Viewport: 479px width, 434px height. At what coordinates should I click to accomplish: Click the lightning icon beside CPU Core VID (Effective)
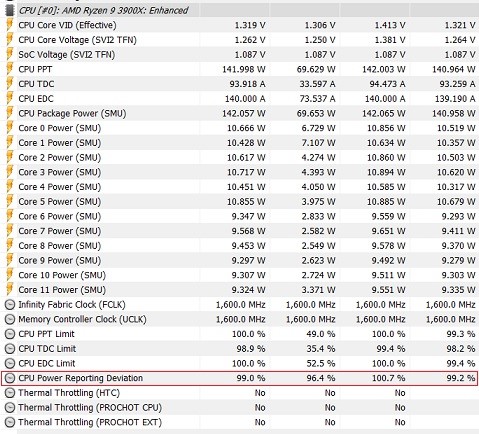[x=10, y=25]
